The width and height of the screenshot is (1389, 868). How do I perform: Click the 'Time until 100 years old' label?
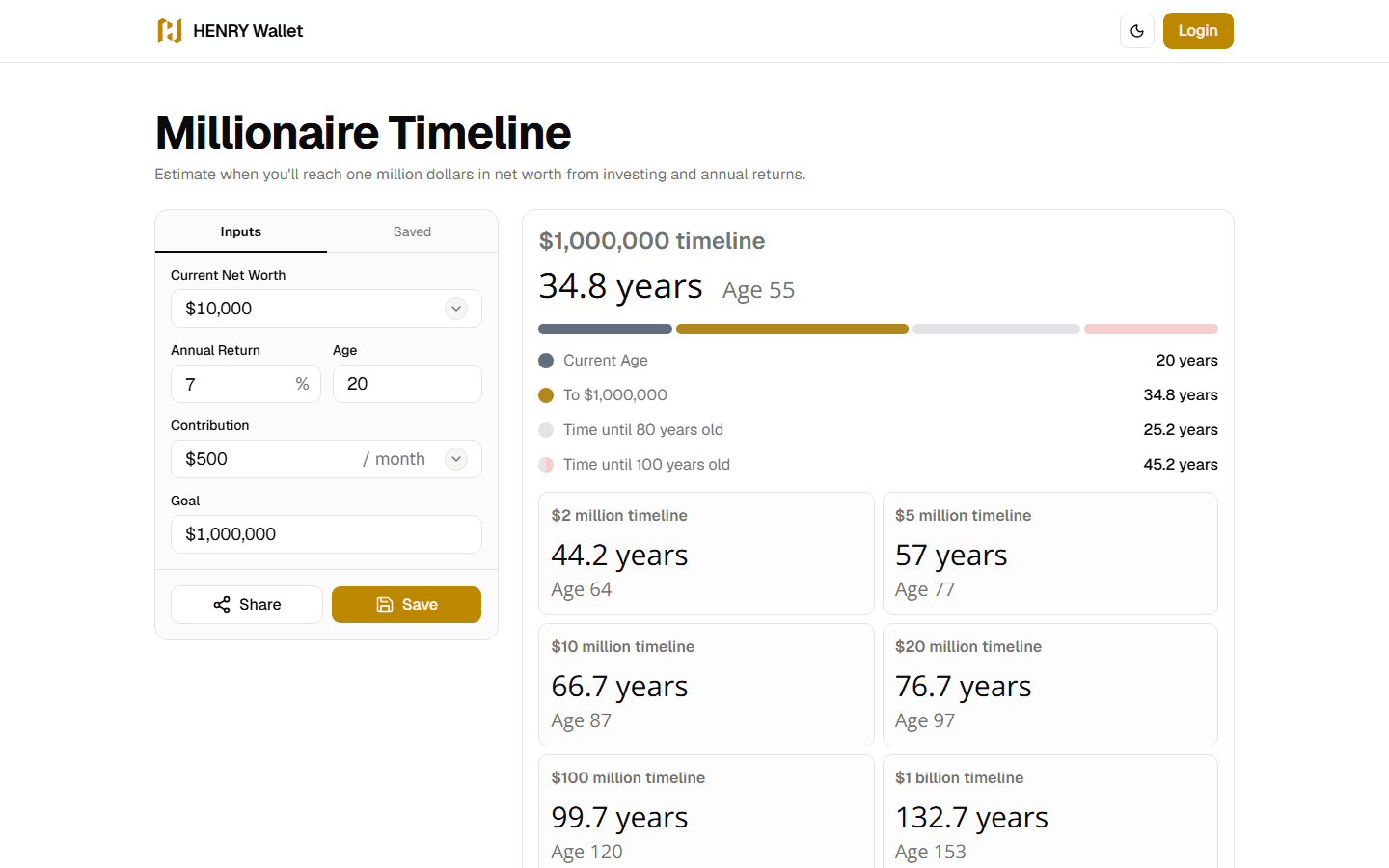[646, 465]
